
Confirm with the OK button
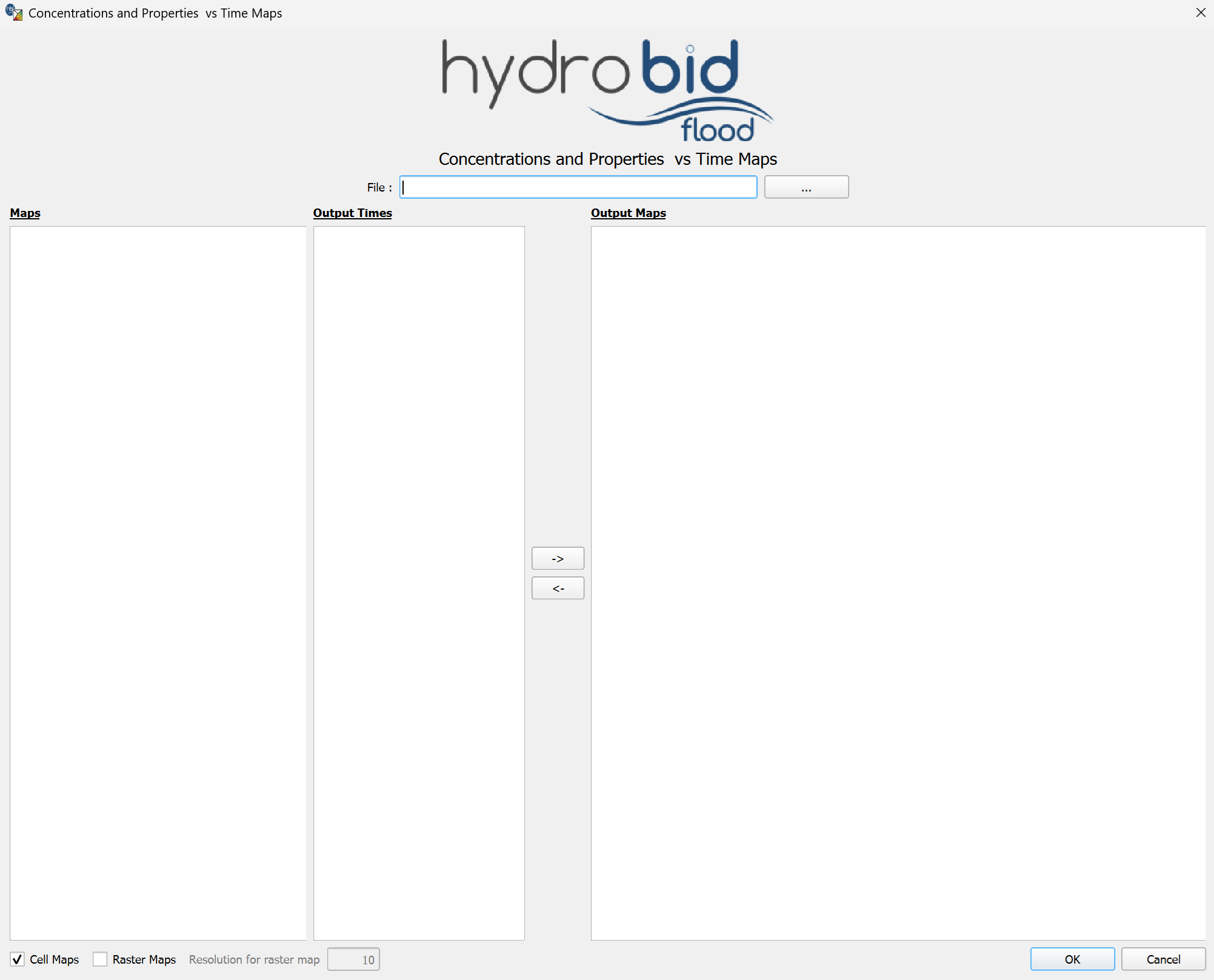pos(1072,959)
